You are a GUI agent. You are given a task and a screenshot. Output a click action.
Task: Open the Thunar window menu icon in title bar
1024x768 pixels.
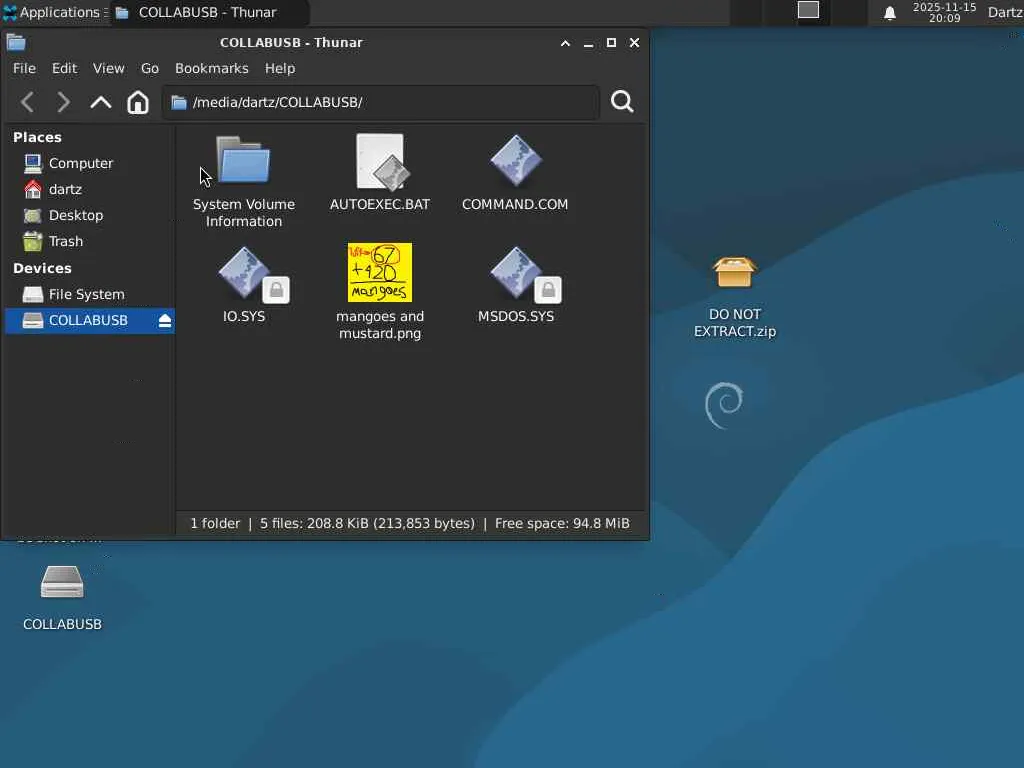(x=16, y=43)
